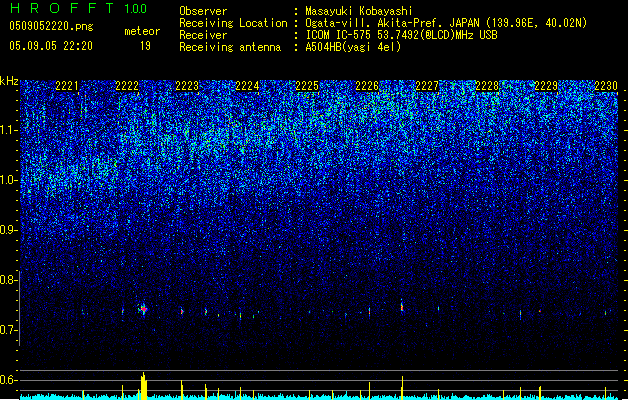Screen dimensions: 629x400
Task: Select the file name 0509052220.png
Action: coord(51,26)
